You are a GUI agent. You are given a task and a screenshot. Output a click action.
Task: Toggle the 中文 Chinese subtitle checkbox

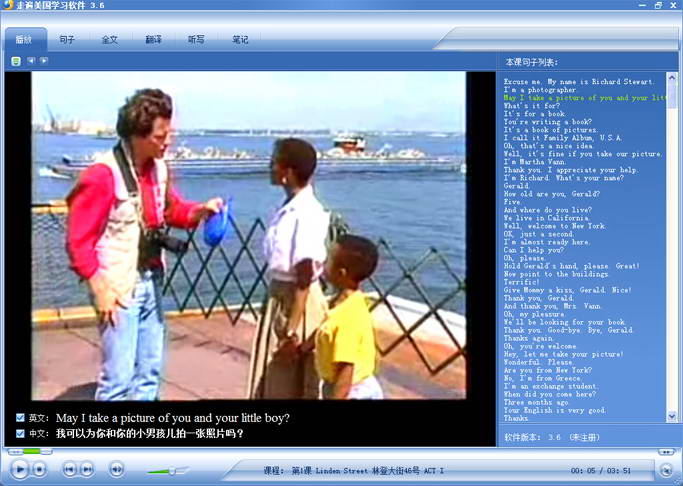[x=20, y=433]
